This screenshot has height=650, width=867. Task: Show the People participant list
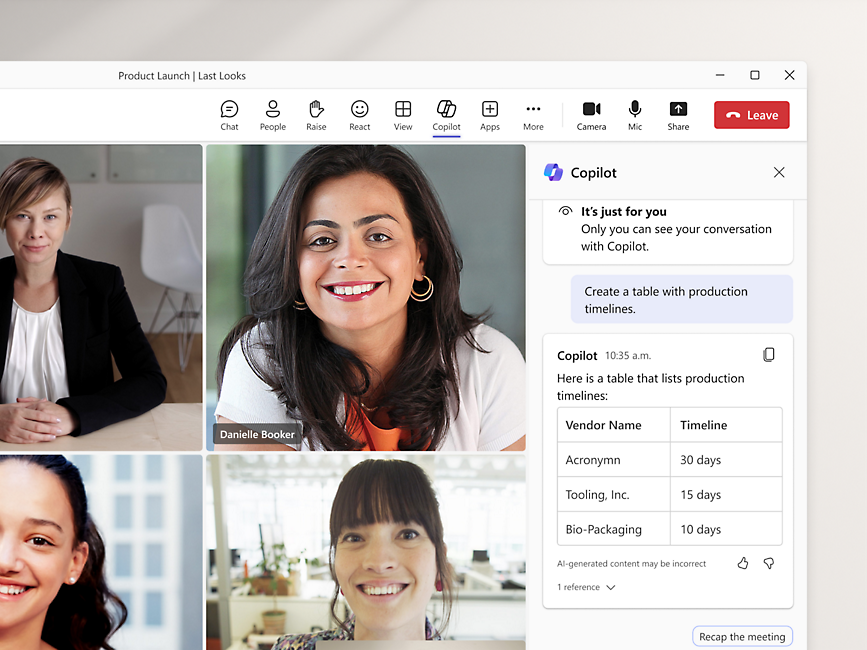(272, 114)
